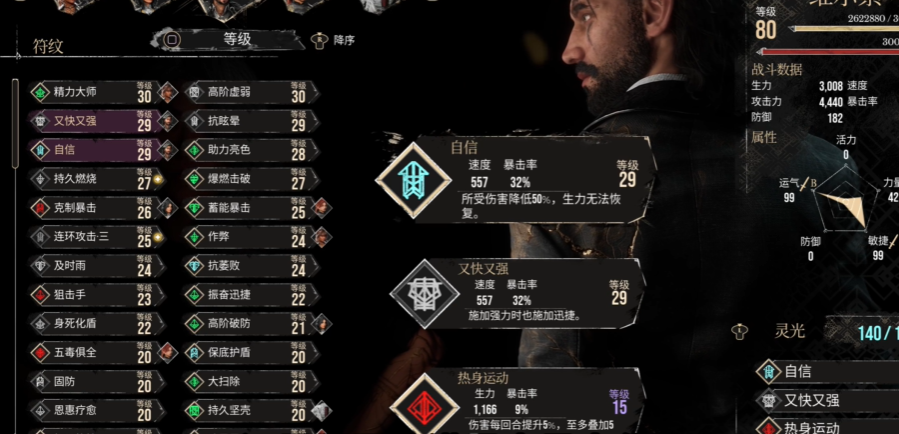Open the 等级 sort selector
Screen dimensions: 899x434
228,40
